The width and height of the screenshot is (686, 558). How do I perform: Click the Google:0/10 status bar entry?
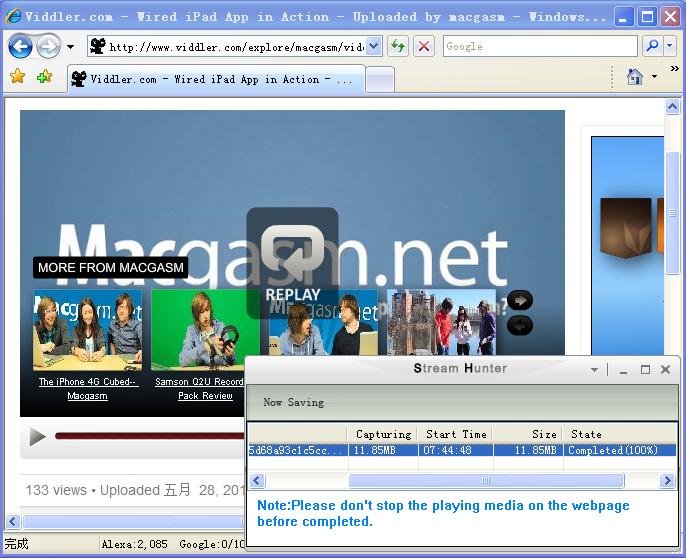pos(212,544)
